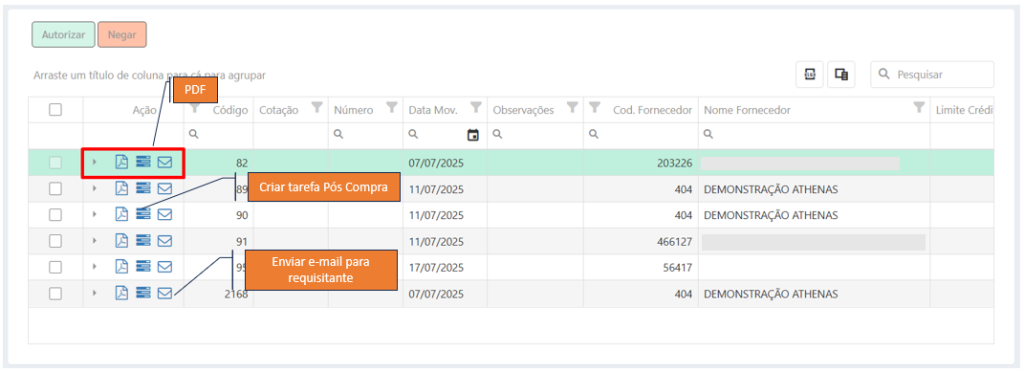Open calendar picker in Data Mov. filter
Screen dimensions: 1024x372
tap(473, 135)
